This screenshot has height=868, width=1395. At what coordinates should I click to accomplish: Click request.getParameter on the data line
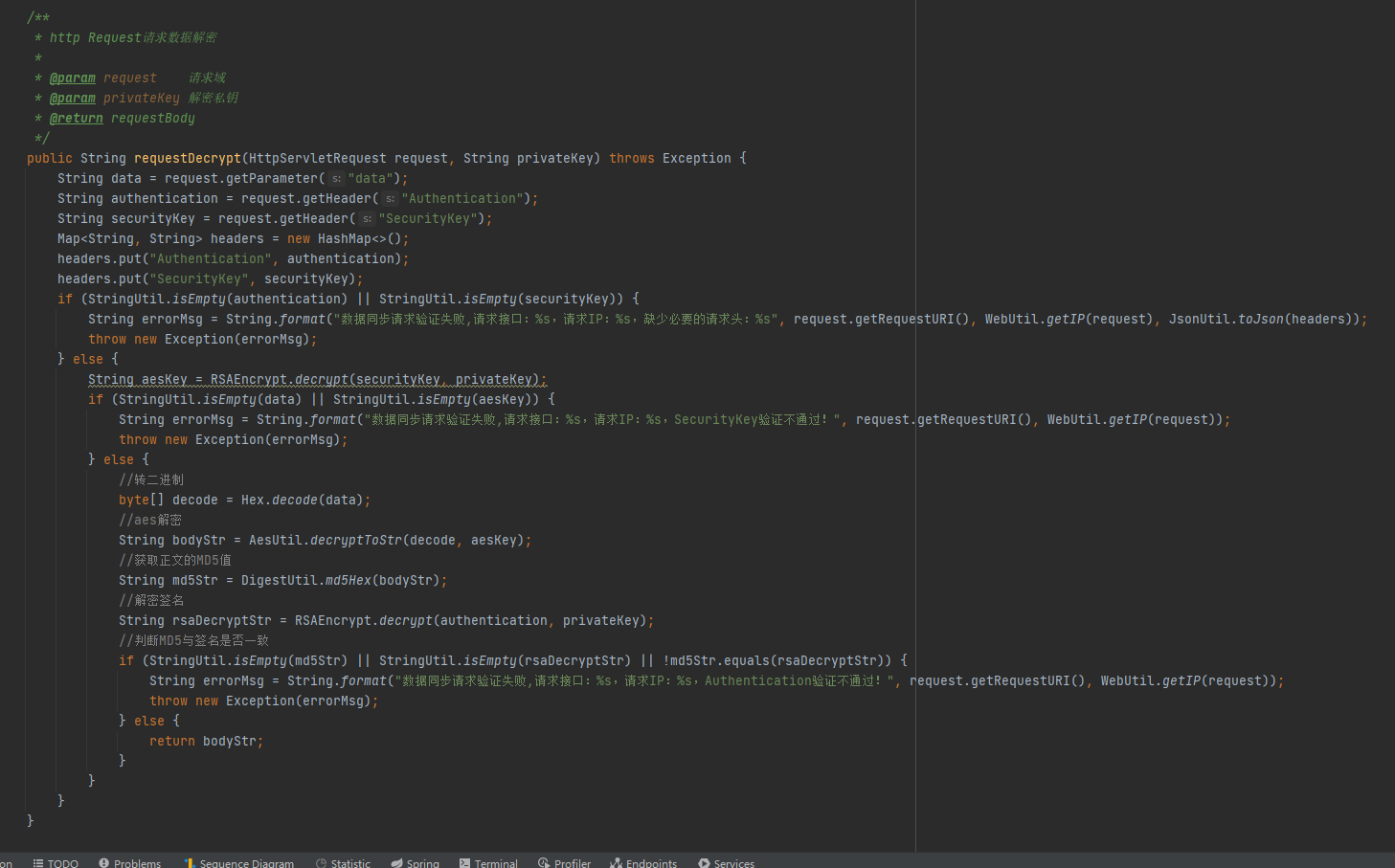[x=241, y=178]
